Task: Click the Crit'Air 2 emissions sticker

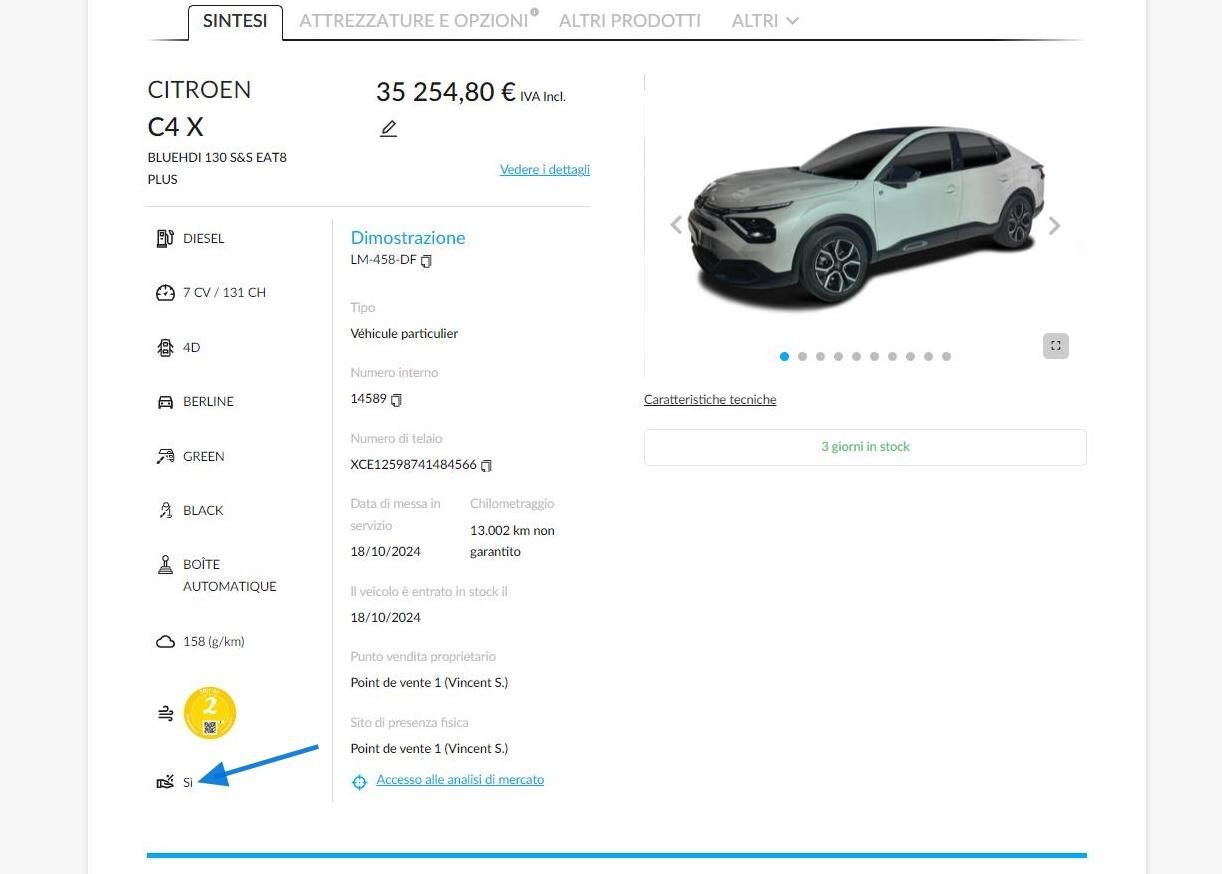Action: pos(210,713)
